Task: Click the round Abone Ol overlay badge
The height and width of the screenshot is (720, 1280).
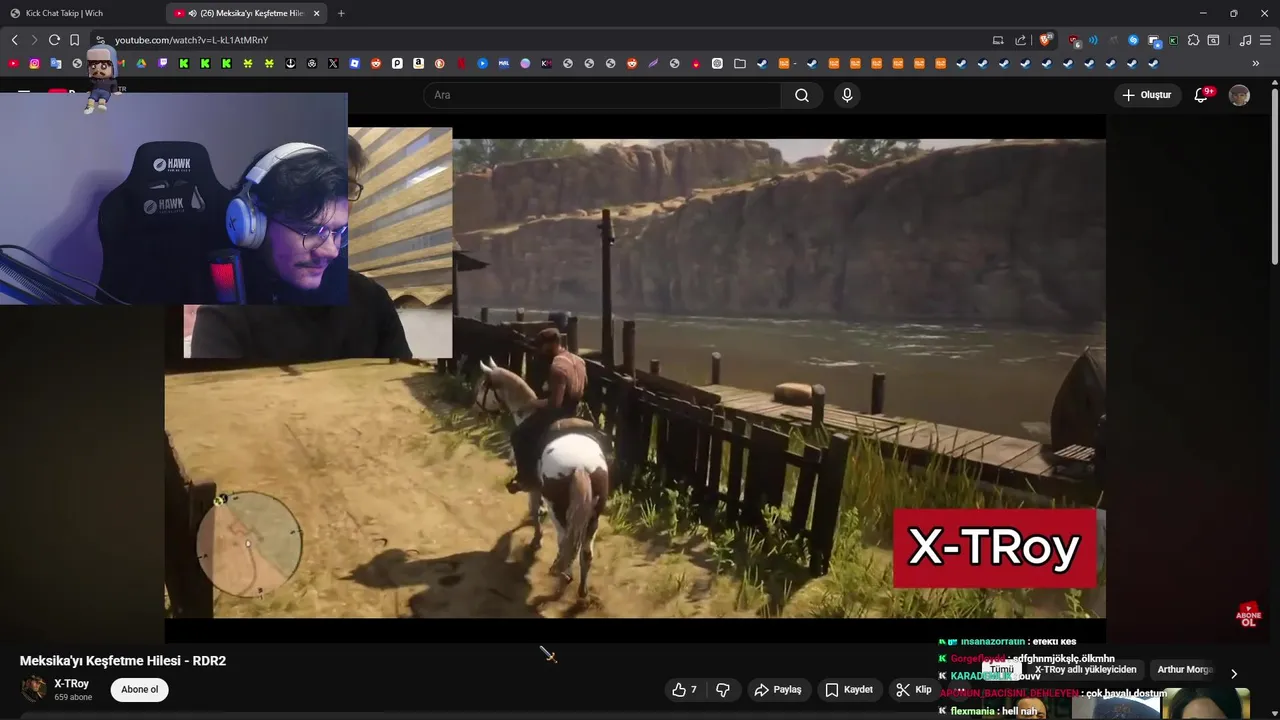Action: click(x=1248, y=615)
